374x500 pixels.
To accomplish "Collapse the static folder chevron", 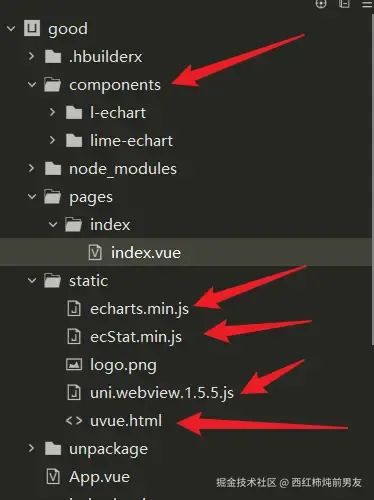I will click(32, 280).
